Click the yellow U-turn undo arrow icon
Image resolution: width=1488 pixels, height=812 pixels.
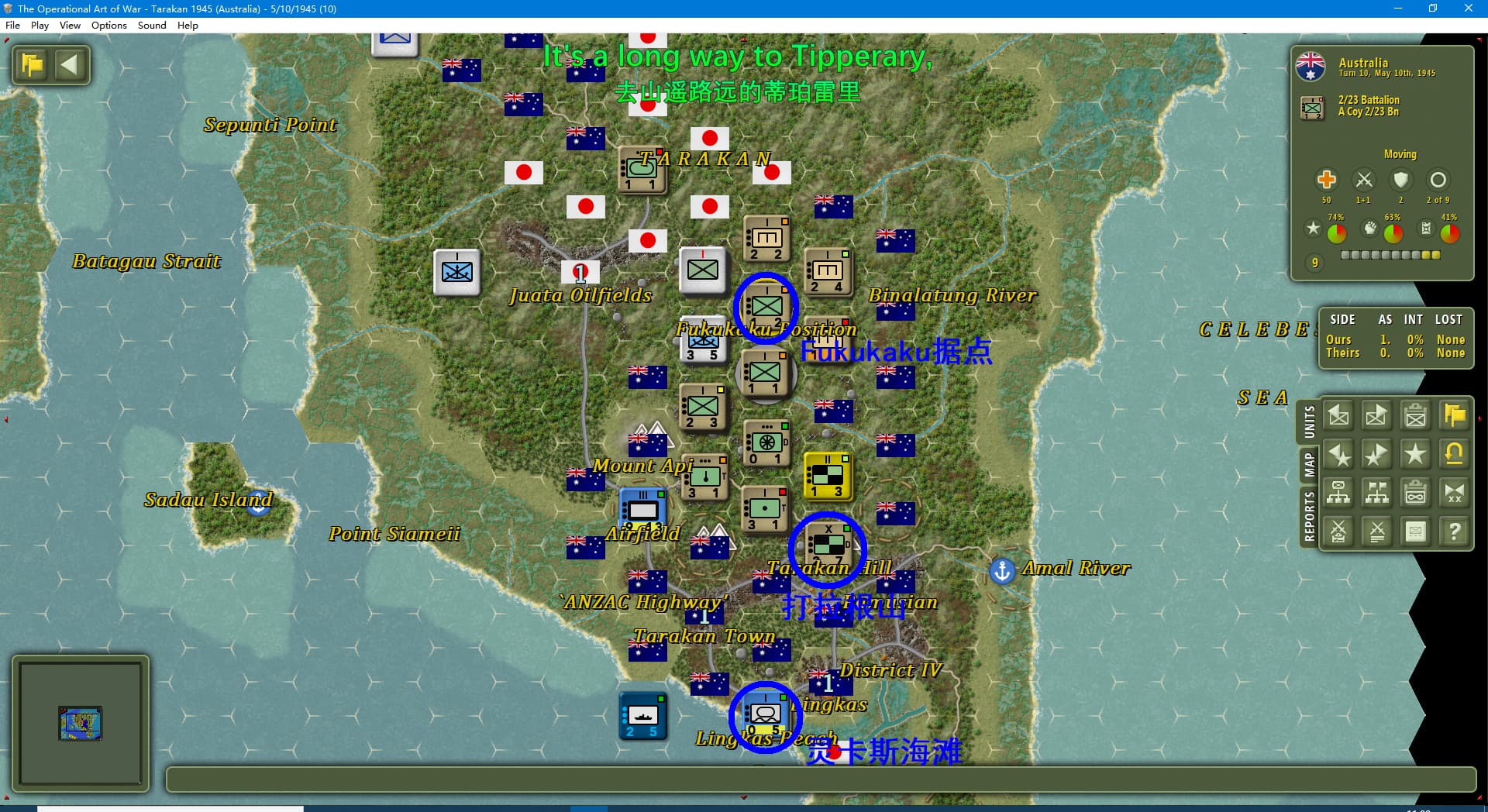pyautogui.click(x=1454, y=454)
